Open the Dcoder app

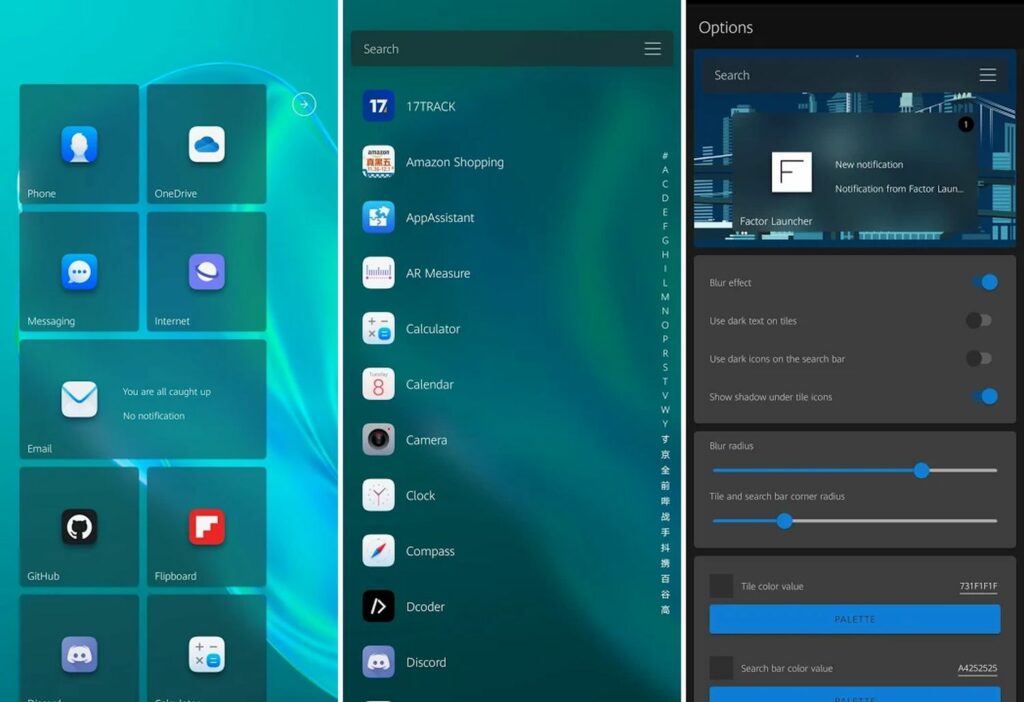click(425, 606)
